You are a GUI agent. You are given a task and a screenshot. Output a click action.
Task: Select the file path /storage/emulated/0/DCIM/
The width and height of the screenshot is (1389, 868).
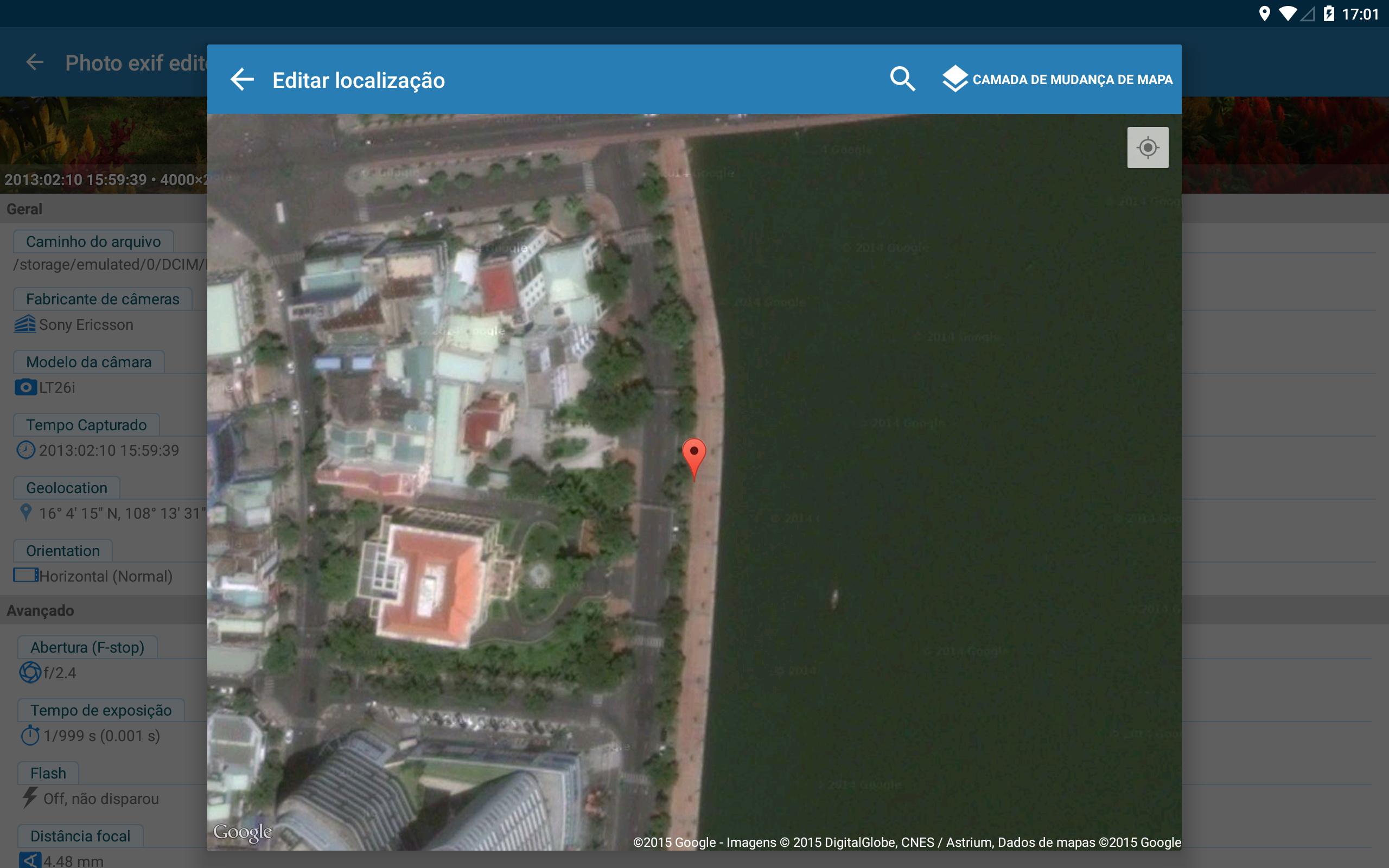[110, 264]
